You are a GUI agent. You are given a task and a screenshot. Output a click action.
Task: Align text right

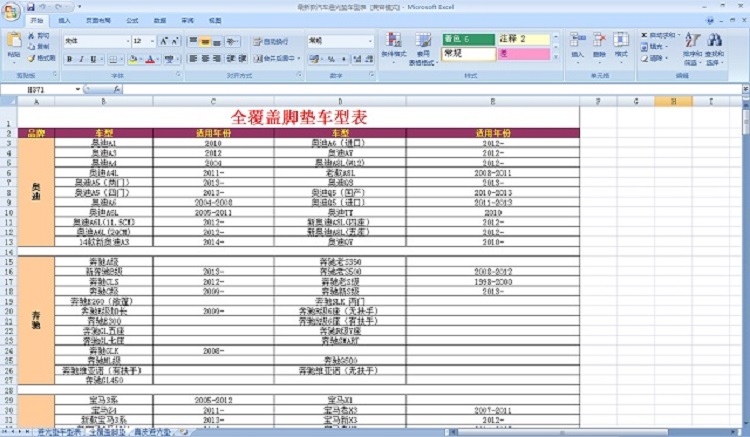click(x=217, y=58)
